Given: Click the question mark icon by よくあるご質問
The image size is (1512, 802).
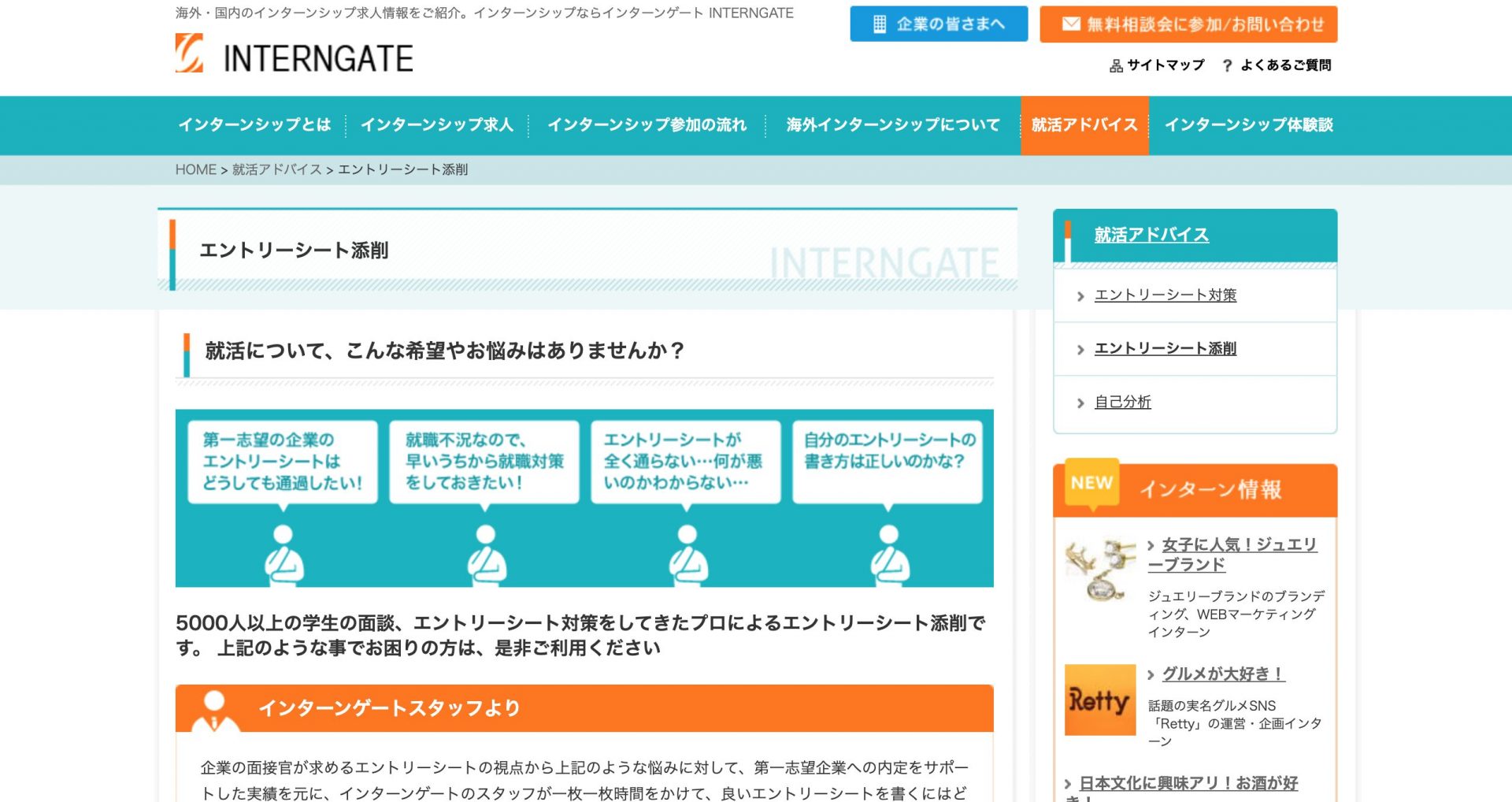Looking at the screenshot, I should point(1227,66).
